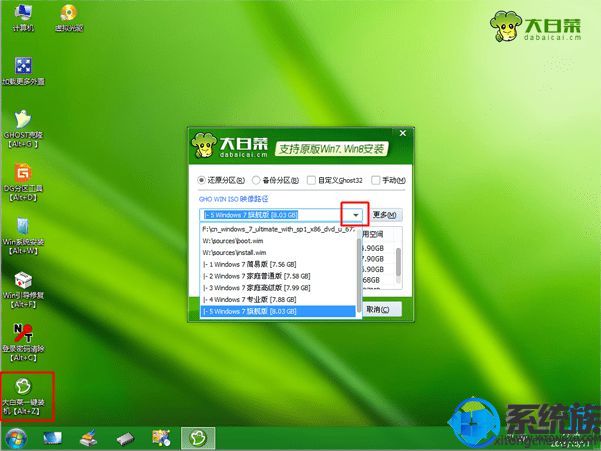Close the 大白菜 installer dialog
This screenshot has height=451, width=601.
coord(402,133)
